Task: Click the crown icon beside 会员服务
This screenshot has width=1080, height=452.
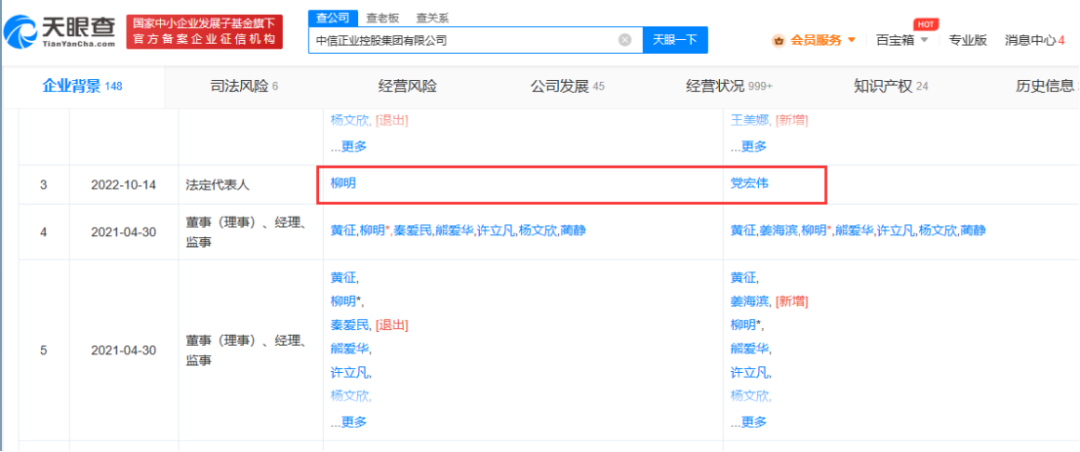Action: pos(779,41)
